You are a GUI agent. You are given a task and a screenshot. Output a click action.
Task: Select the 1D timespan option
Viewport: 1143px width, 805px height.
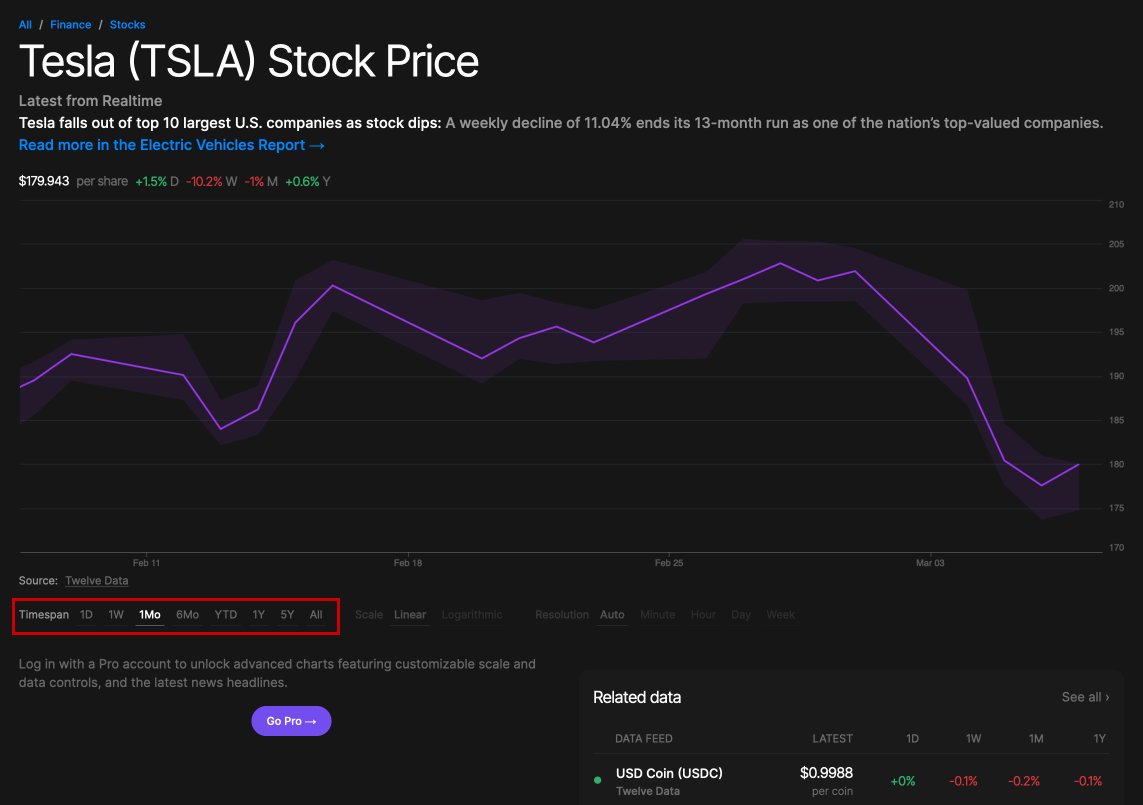[86, 615]
